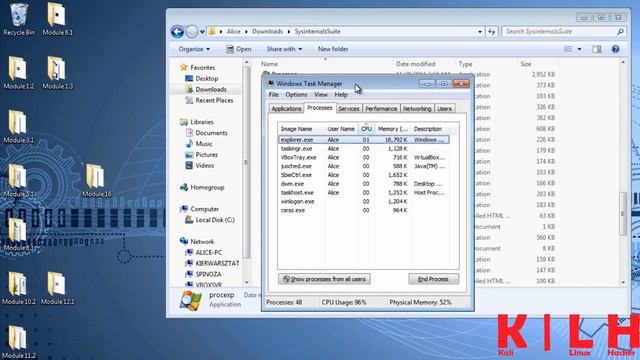
Task: Open the Share with dropdown
Action: (x=284, y=49)
